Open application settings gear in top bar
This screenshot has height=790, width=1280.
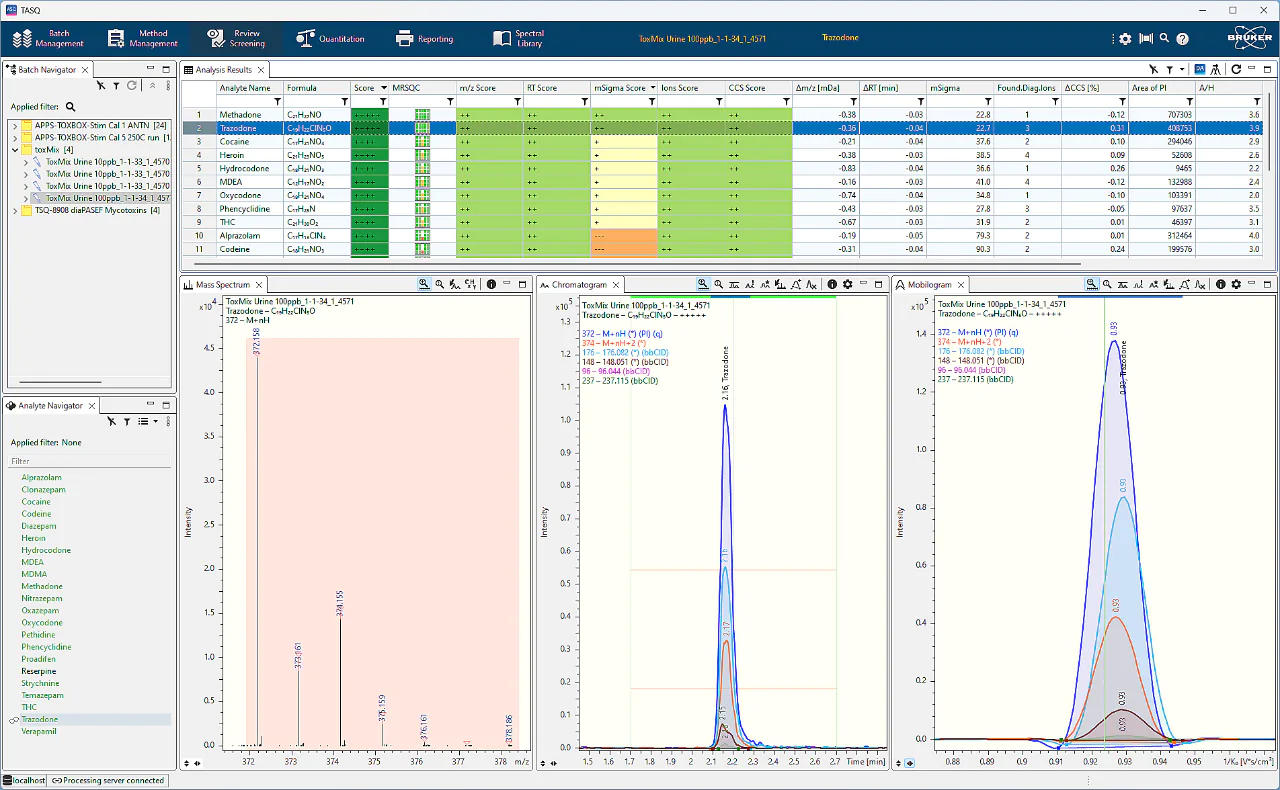[1125, 39]
